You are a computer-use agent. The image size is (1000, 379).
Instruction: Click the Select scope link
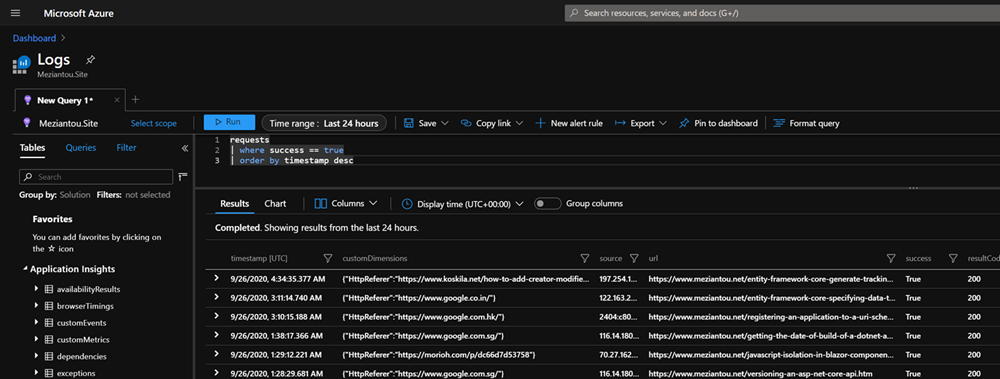click(154, 123)
